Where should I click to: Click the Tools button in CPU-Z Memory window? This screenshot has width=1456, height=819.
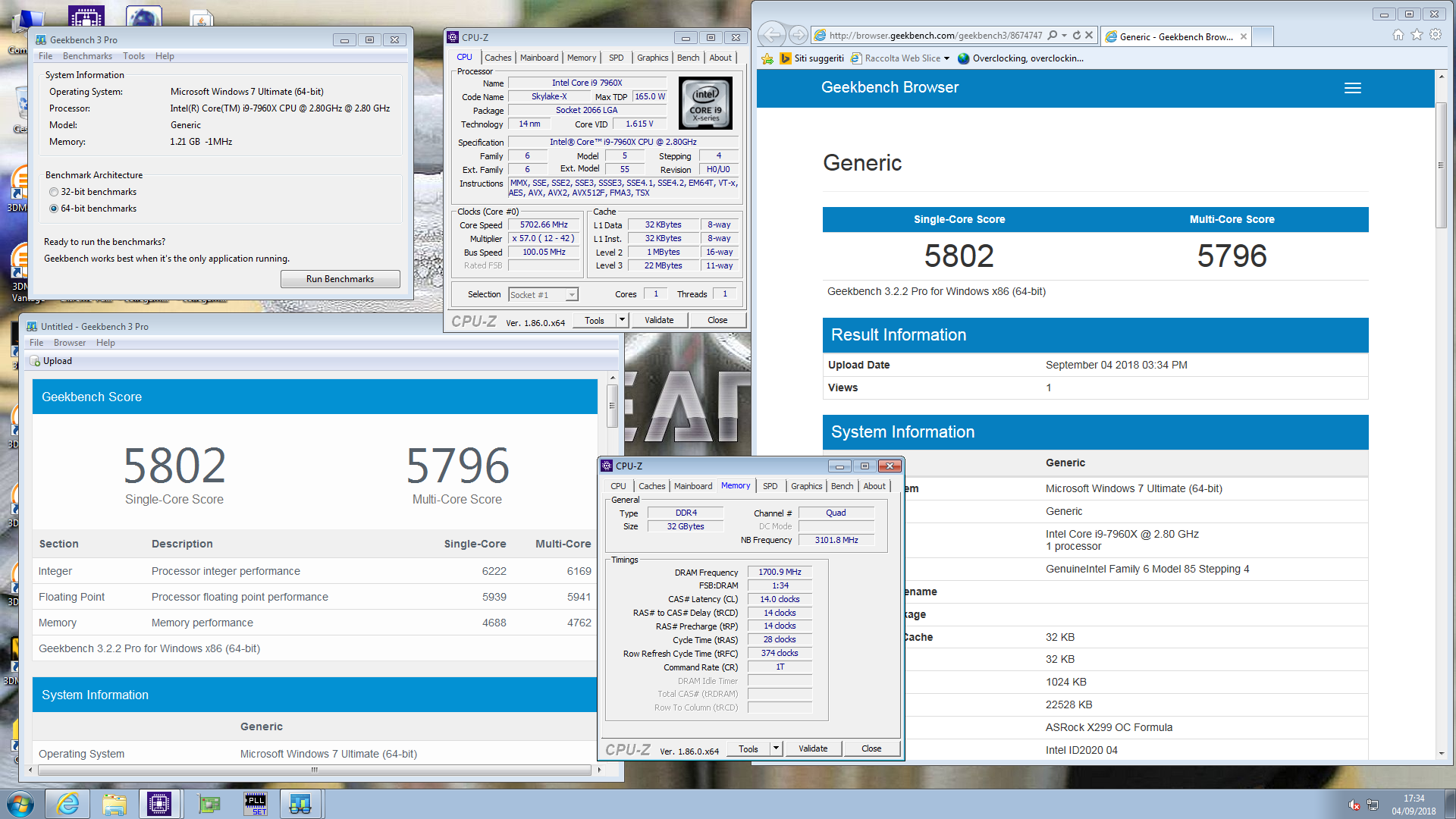(x=748, y=748)
